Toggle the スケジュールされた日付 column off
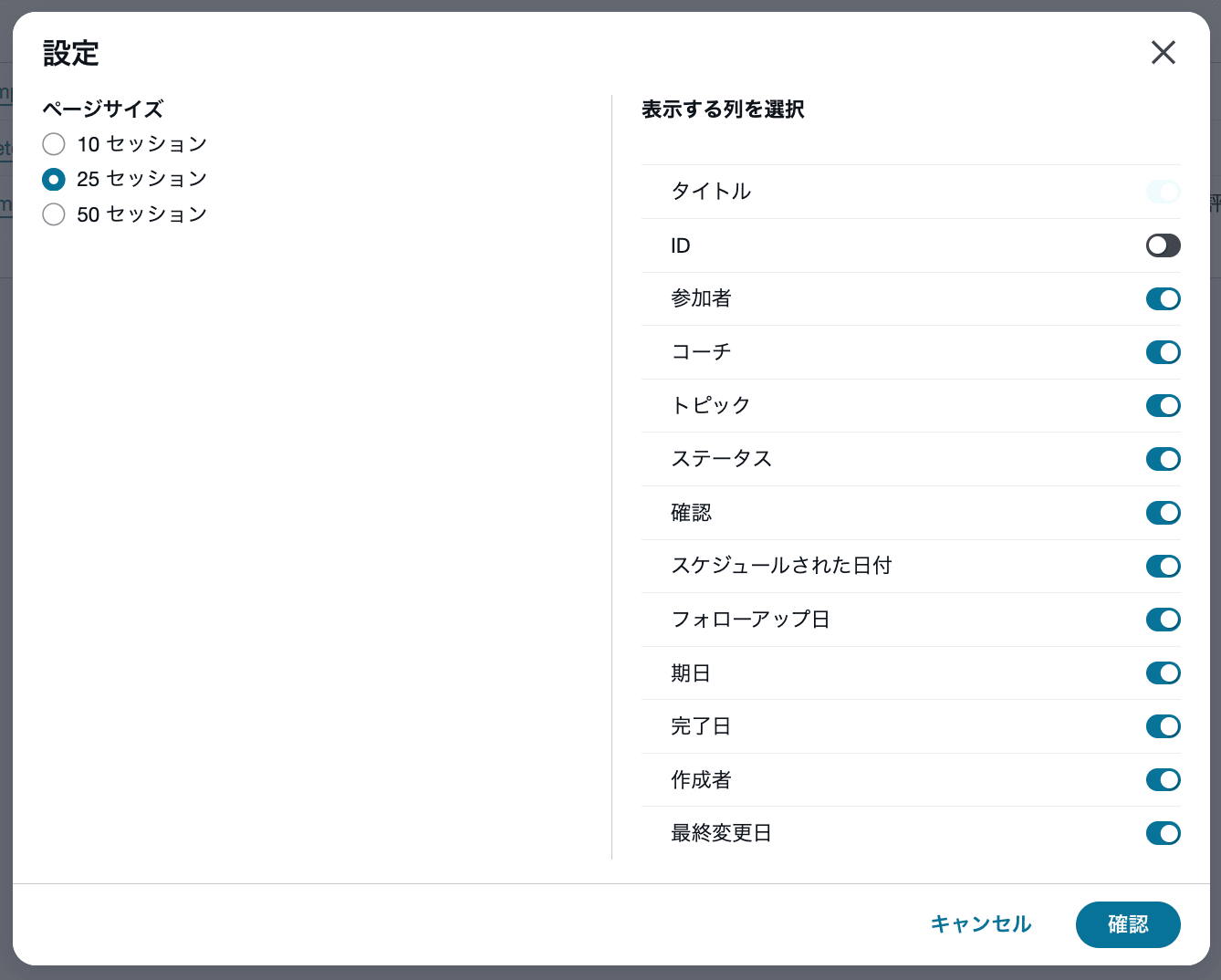The width and height of the screenshot is (1221, 980). coord(1163,566)
